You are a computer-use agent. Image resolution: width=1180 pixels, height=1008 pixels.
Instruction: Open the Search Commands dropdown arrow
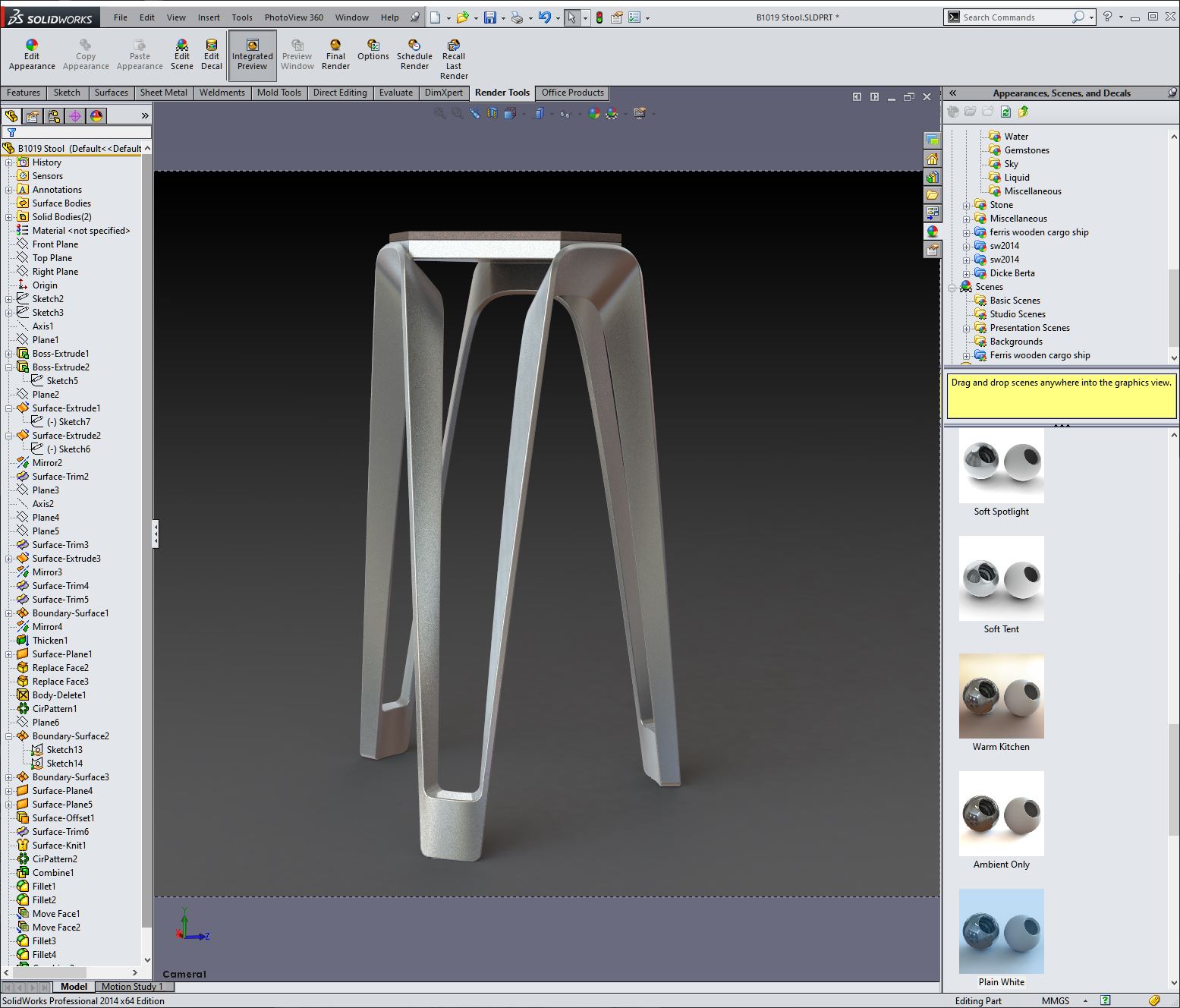click(x=1091, y=17)
